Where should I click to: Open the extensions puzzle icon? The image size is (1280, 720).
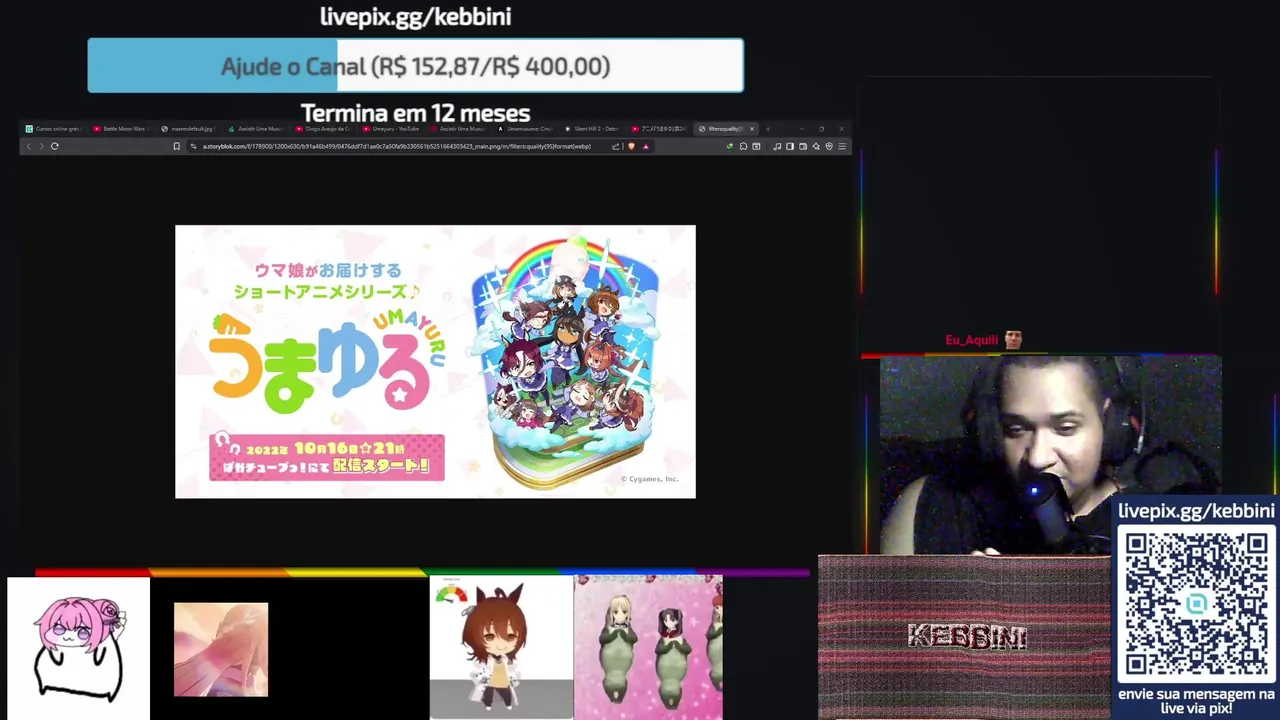click(x=743, y=146)
